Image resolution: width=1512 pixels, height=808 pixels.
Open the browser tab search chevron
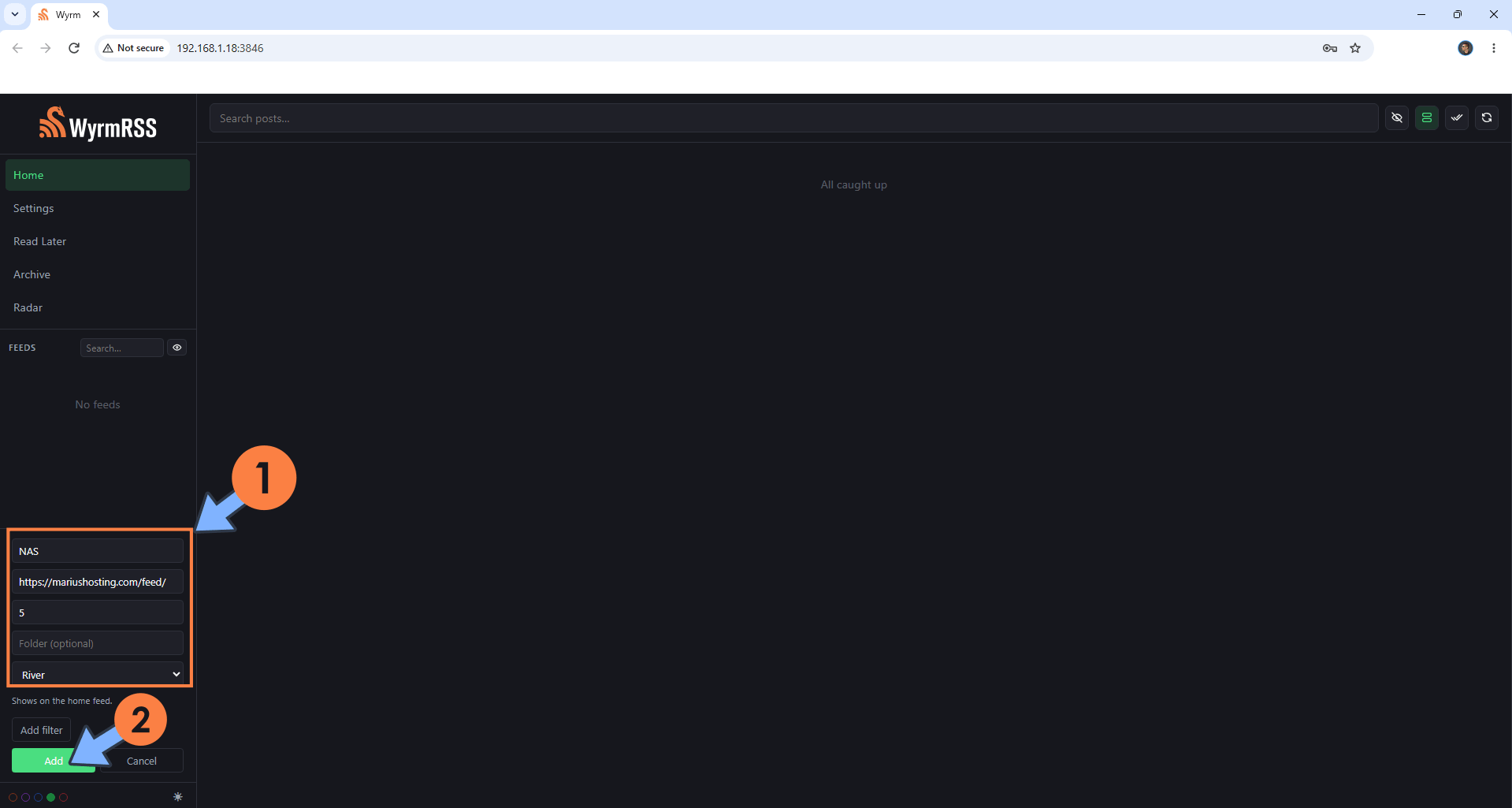[x=15, y=14]
